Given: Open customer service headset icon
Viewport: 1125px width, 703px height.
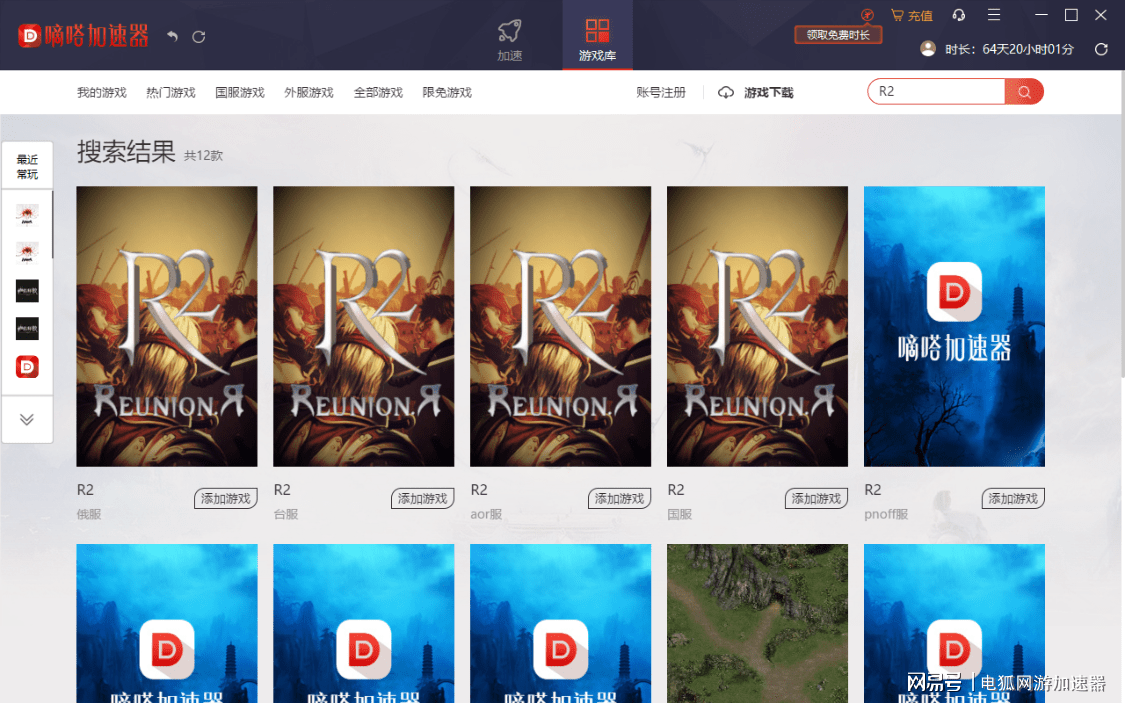Looking at the screenshot, I should pyautogui.click(x=959, y=15).
